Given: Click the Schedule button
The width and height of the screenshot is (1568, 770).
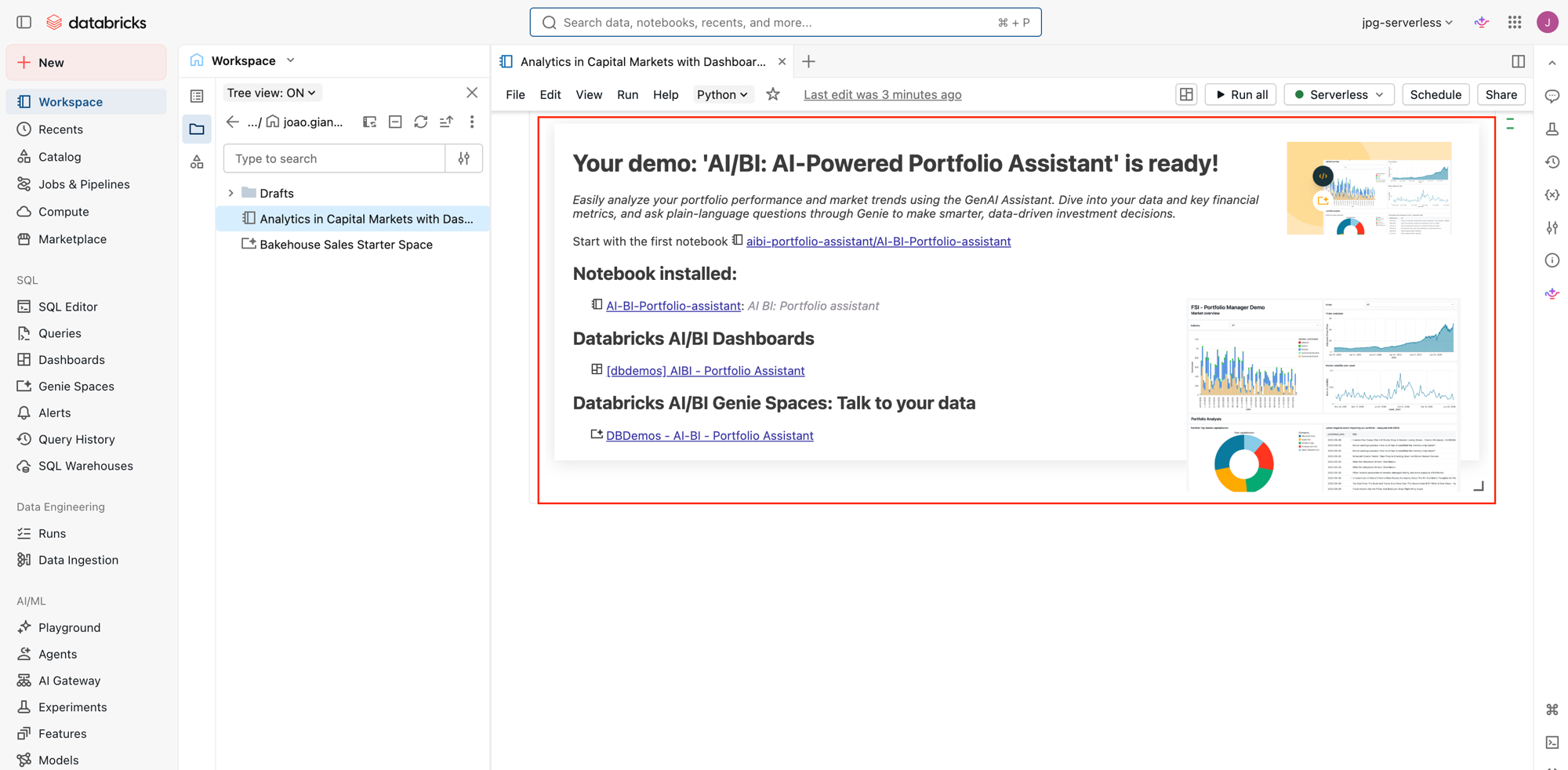Looking at the screenshot, I should pos(1436,94).
